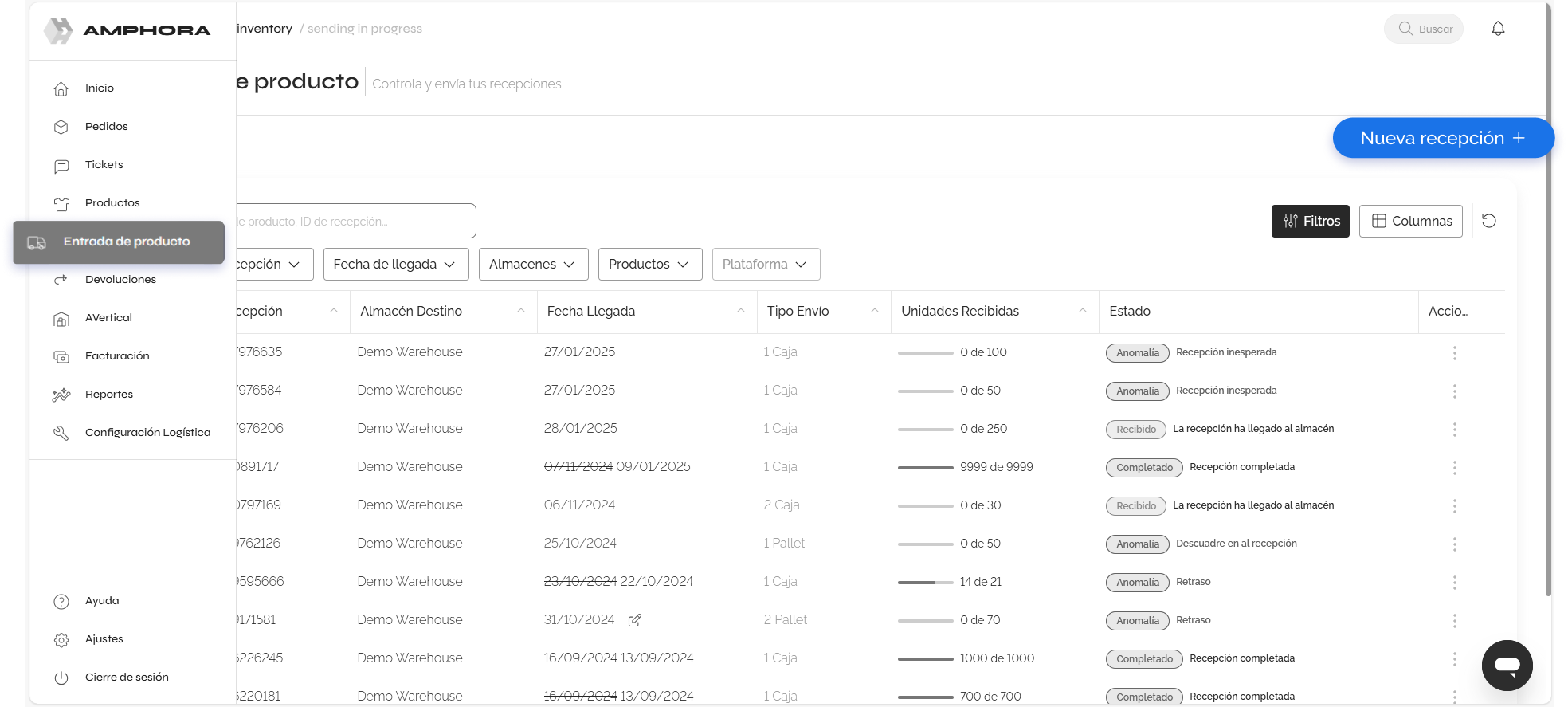Expand the Fecha de llegada dropdown
The image size is (1568, 707).
tap(395, 264)
